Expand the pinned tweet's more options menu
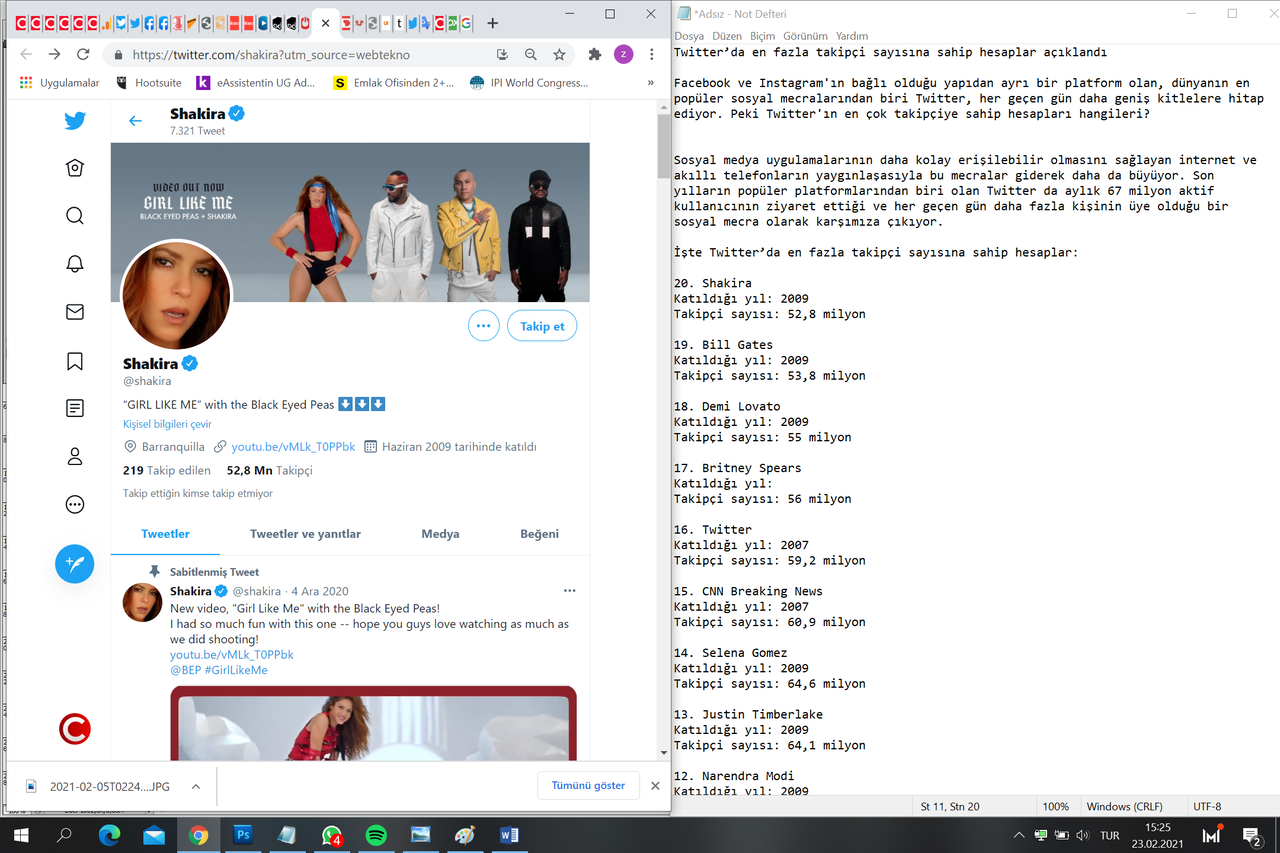Screen dimensions: 1280x853 coord(569,591)
